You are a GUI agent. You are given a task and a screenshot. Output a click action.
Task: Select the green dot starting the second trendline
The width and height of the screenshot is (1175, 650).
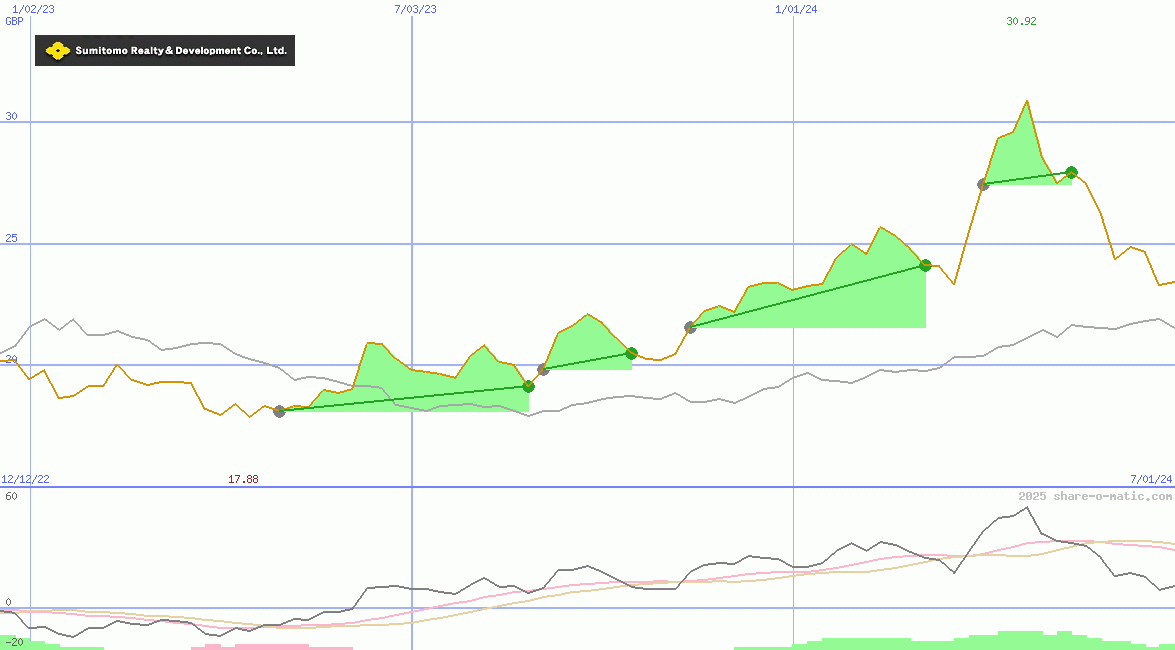543,370
